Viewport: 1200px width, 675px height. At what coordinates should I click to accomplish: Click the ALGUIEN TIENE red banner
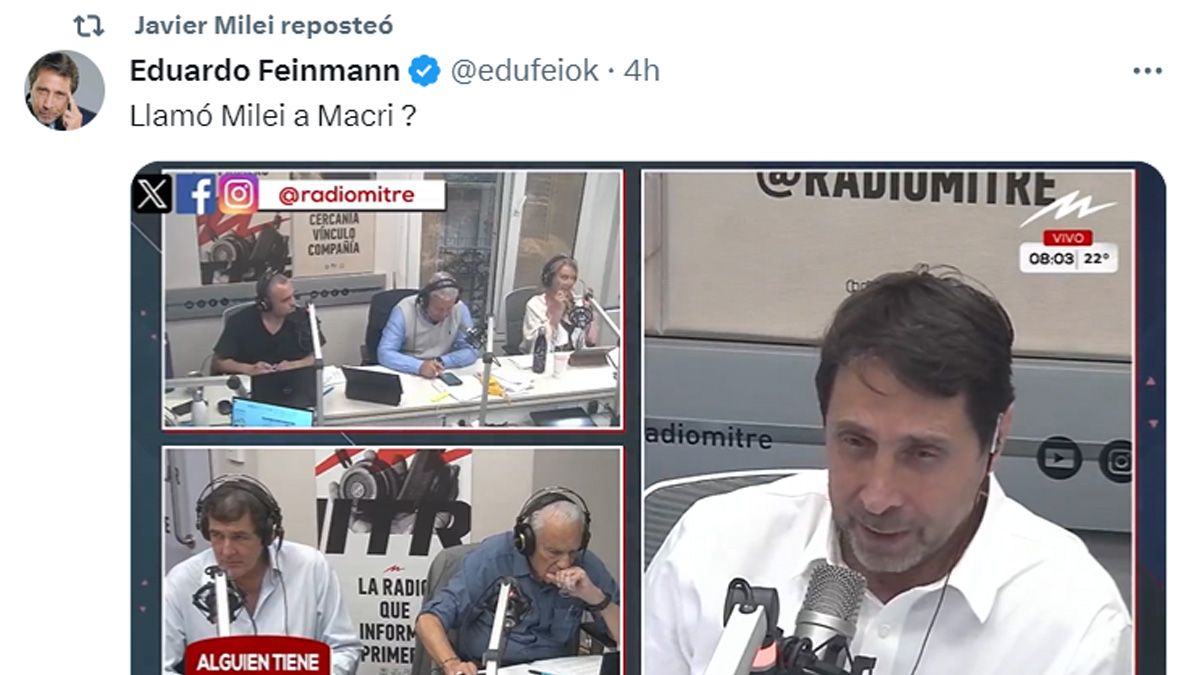point(258,658)
